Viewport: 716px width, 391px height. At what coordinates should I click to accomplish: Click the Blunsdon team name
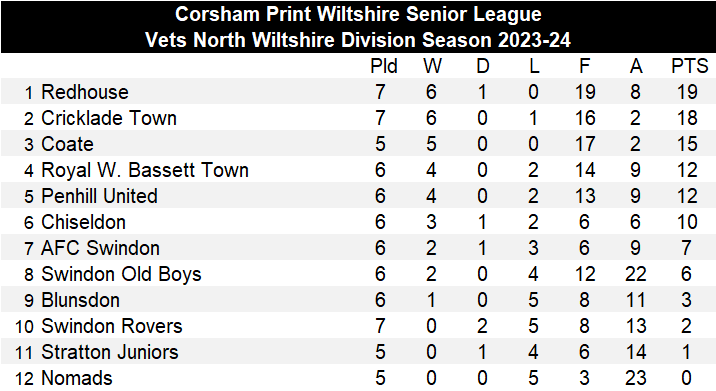81,301
